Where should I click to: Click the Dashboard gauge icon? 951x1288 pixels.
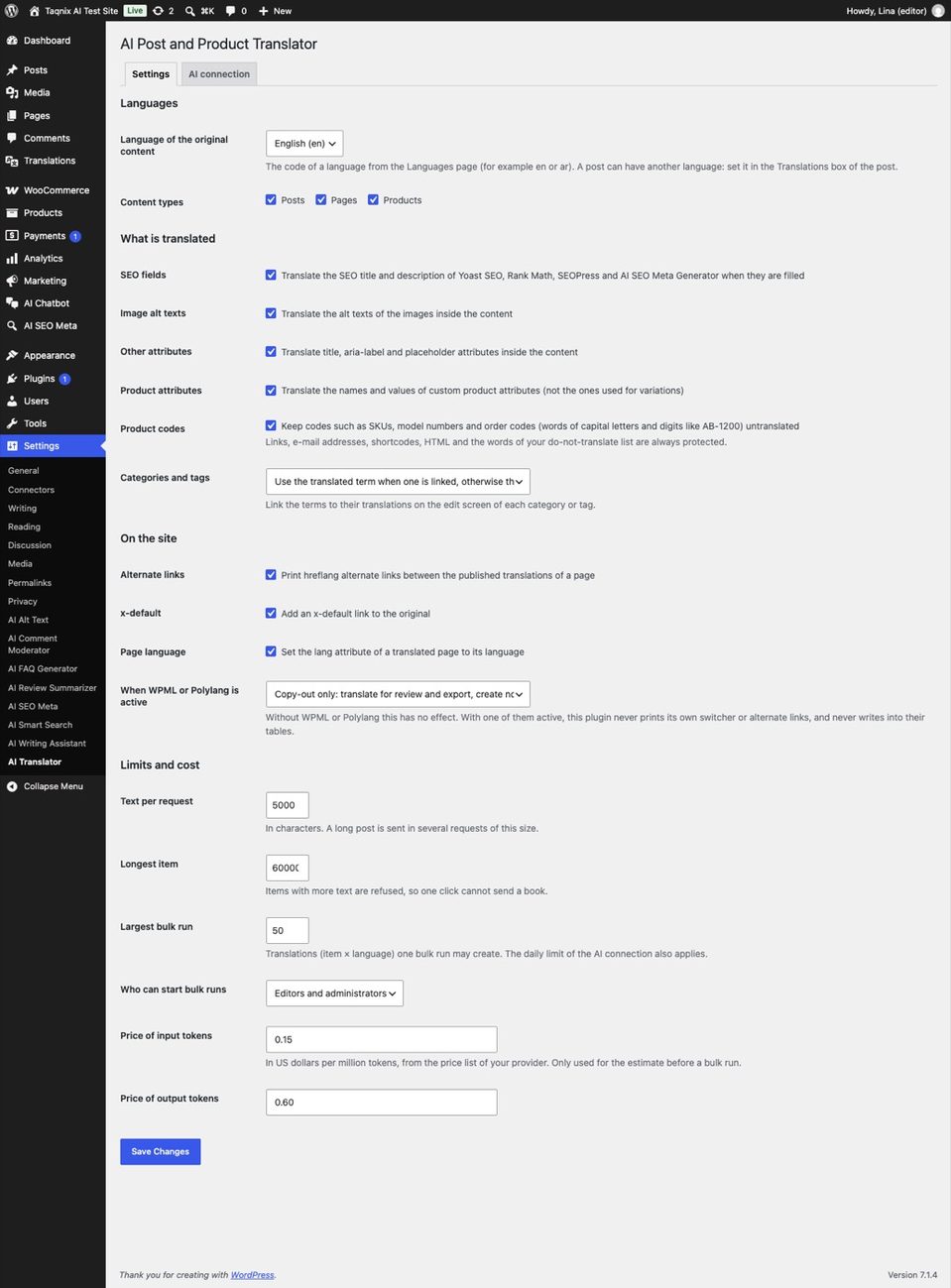12,41
